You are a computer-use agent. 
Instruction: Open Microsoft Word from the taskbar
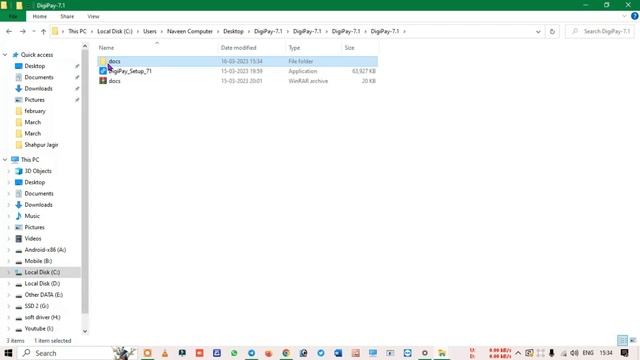point(338,353)
